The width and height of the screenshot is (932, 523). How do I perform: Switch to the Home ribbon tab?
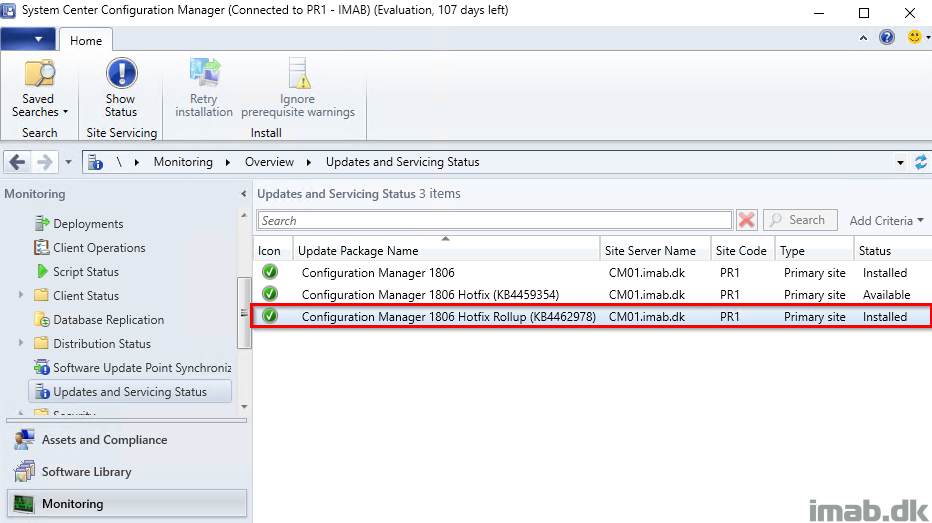pos(86,40)
